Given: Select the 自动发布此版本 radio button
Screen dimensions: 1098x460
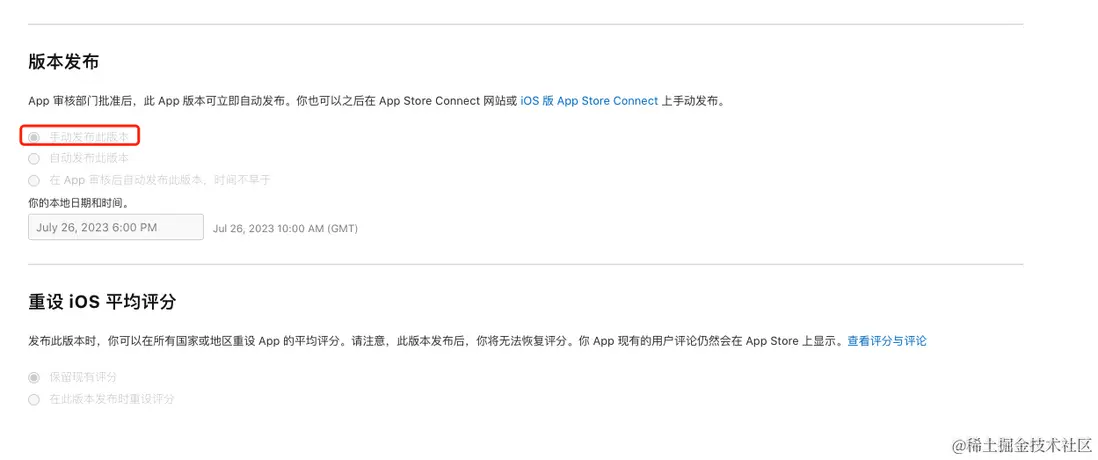Looking at the screenshot, I should 34,158.
